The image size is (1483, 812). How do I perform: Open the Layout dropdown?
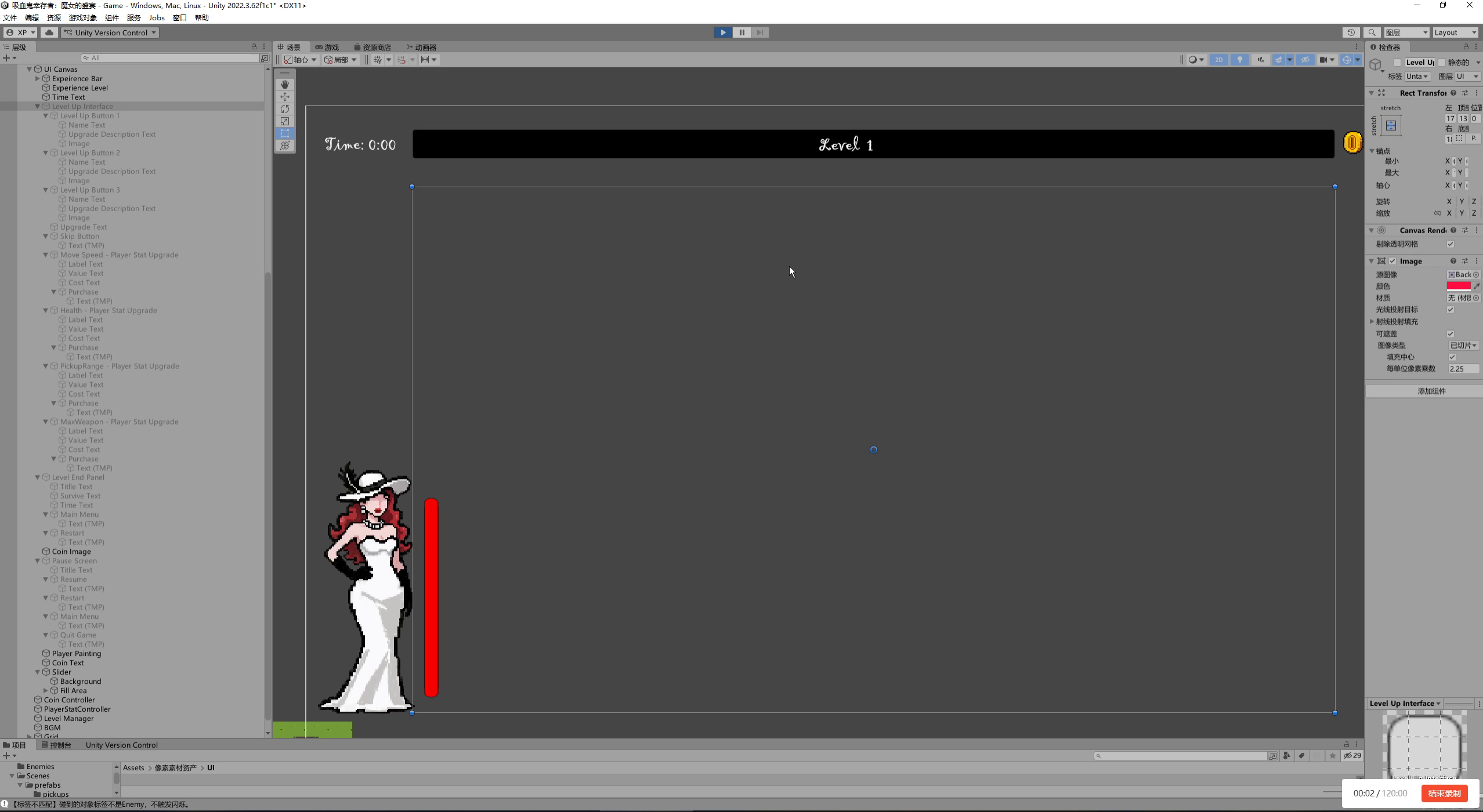1455,32
